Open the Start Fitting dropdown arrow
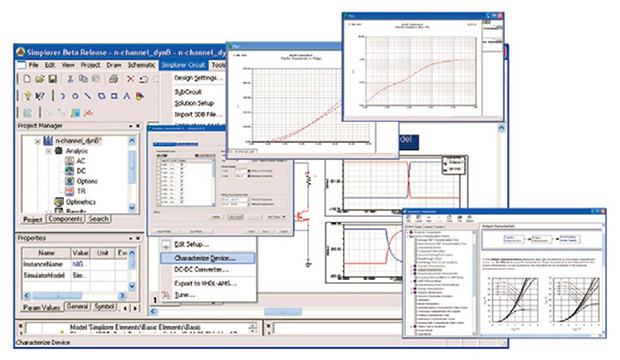 [284, 217]
